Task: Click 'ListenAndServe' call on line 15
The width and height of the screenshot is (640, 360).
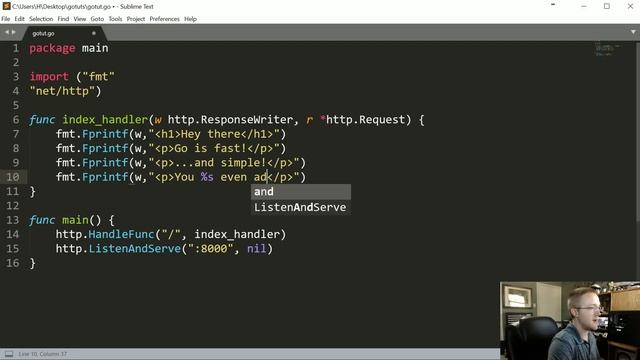Action: [x=135, y=249]
